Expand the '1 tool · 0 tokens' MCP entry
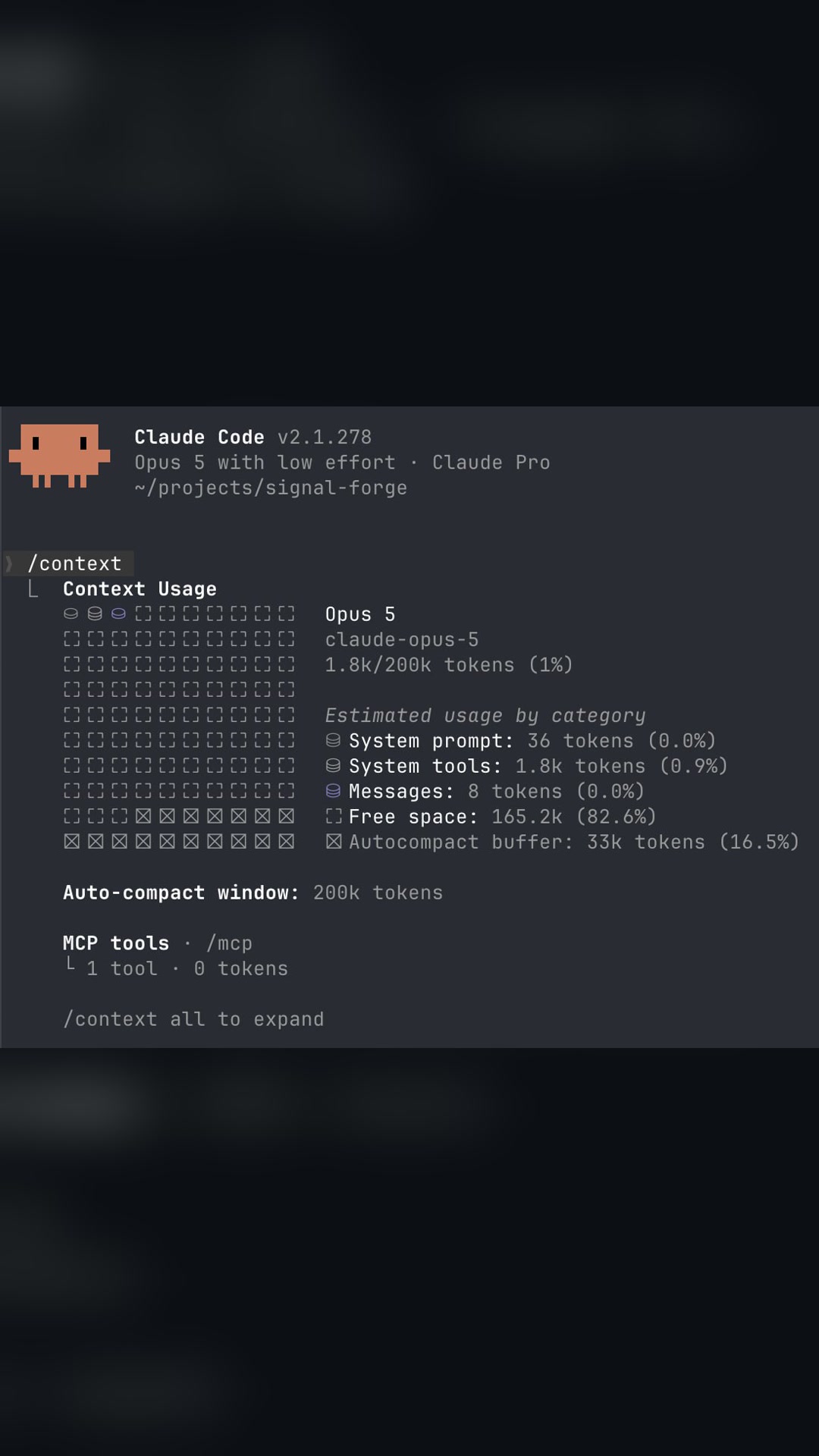 pyautogui.click(x=187, y=968)
